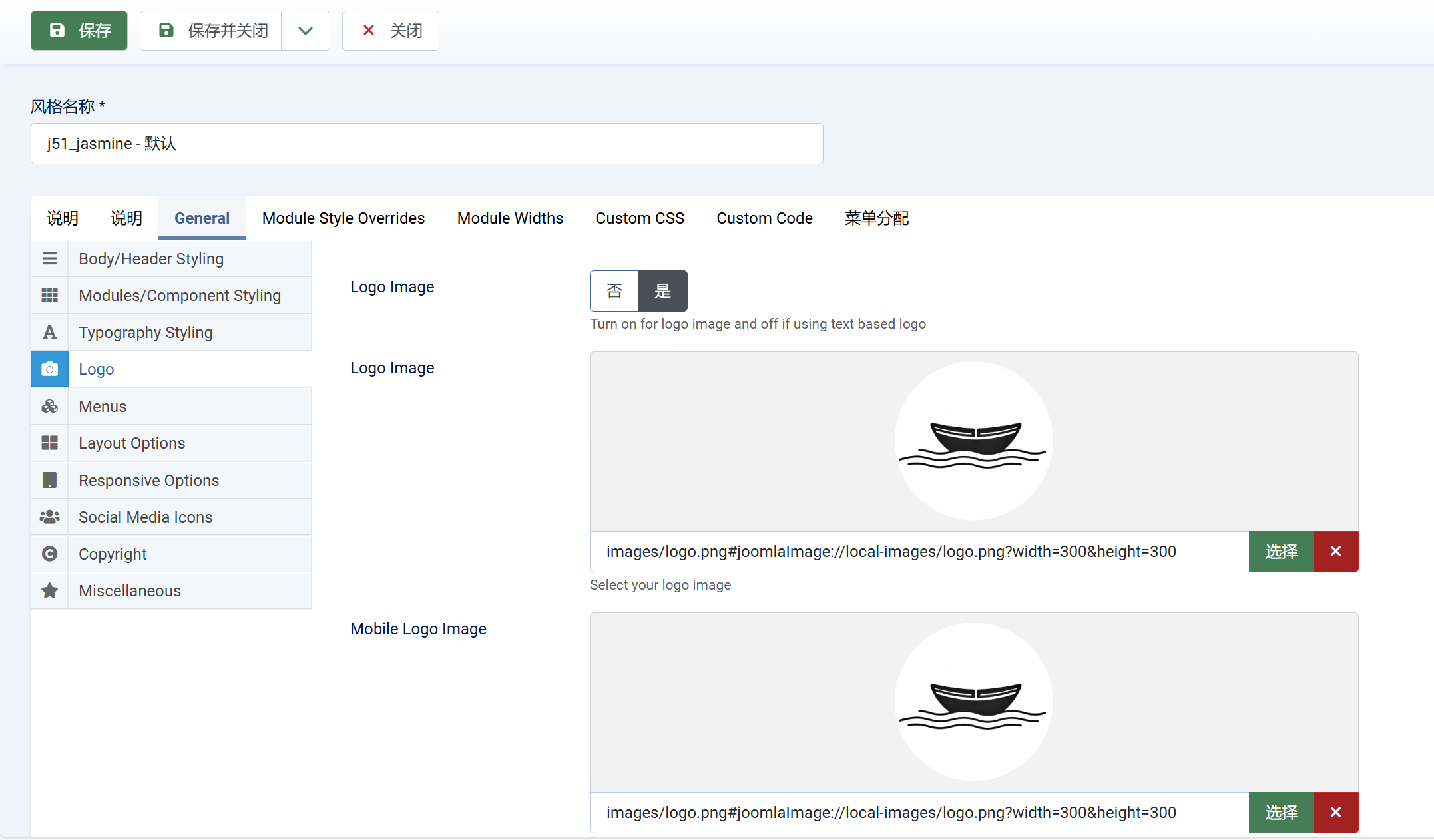Click the Mobile Logo Image boat preview
The image size is (1434, 840).
pos(973,702)
